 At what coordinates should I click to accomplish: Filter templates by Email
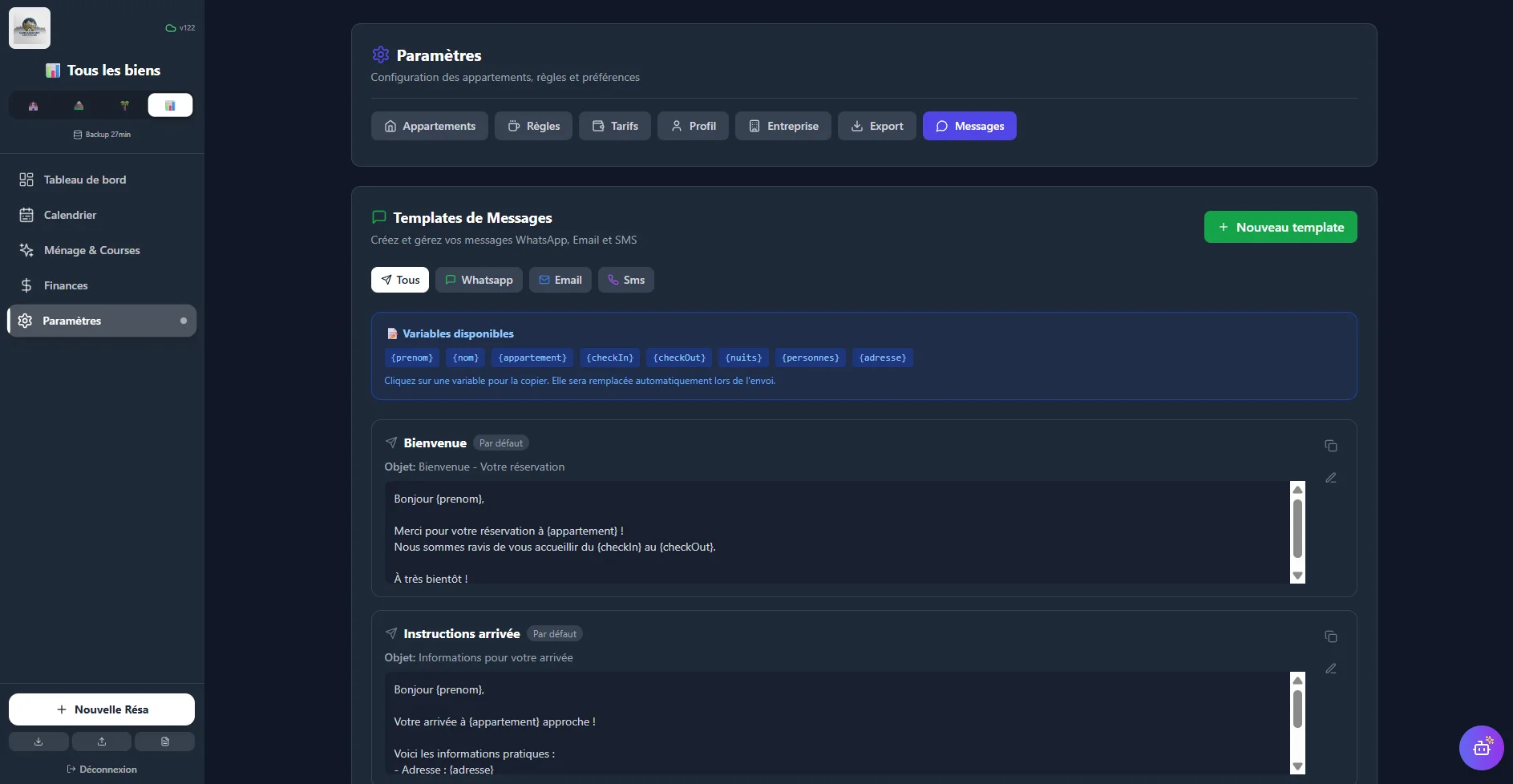coord(560,280)
